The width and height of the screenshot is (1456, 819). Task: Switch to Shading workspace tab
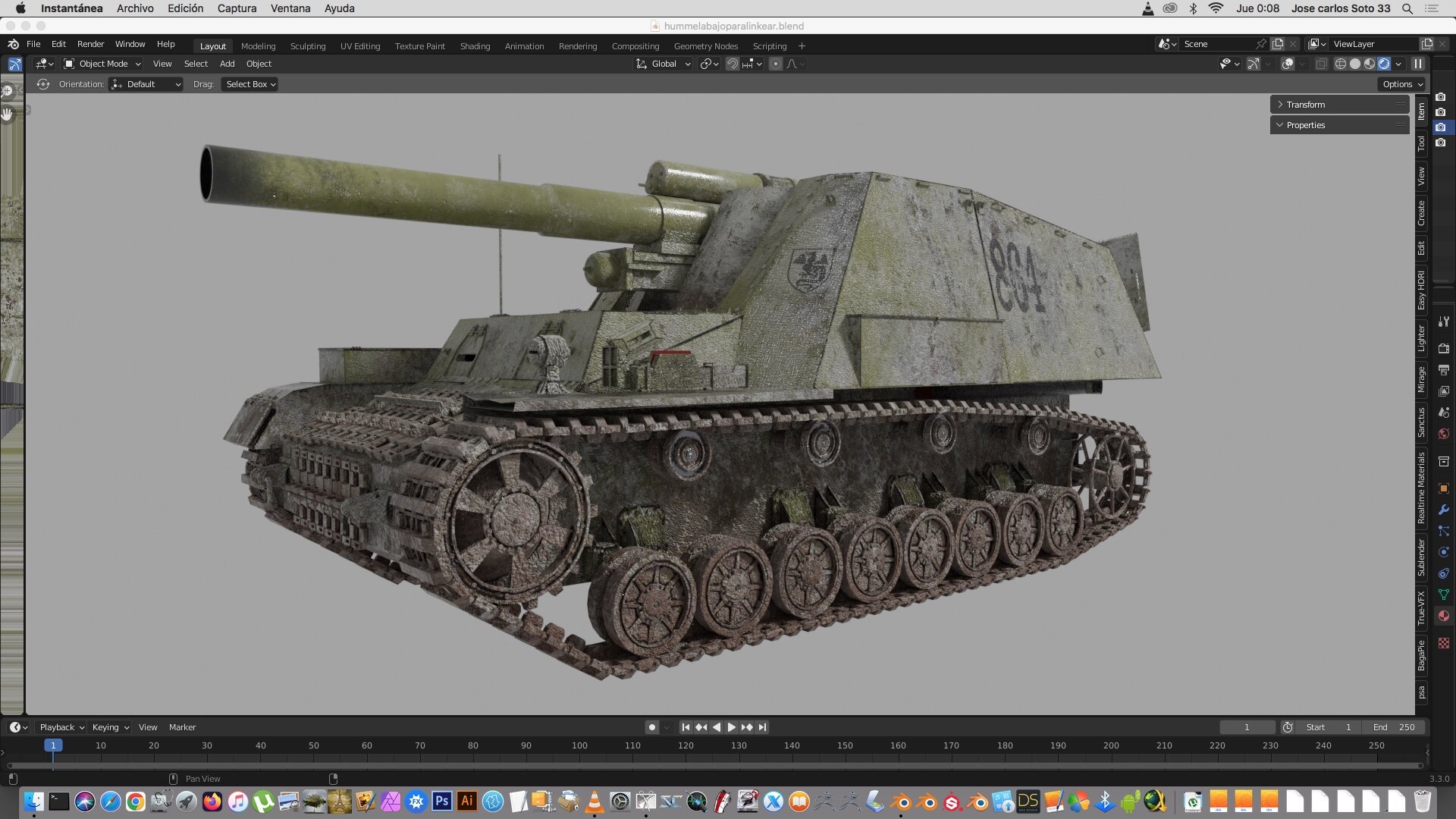coord(475,46)
